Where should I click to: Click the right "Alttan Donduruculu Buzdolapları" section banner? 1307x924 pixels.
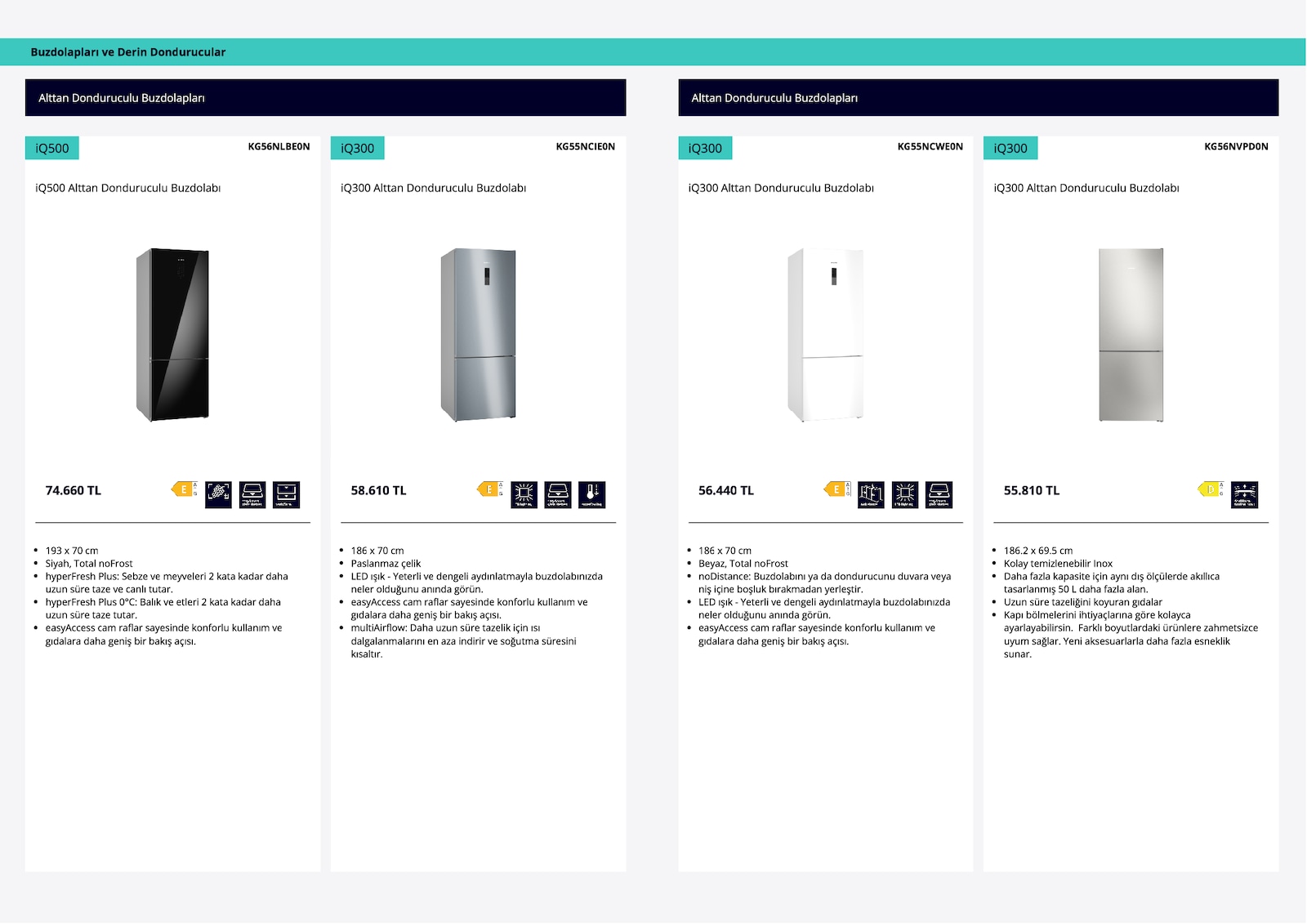click(x=979, y=98)
